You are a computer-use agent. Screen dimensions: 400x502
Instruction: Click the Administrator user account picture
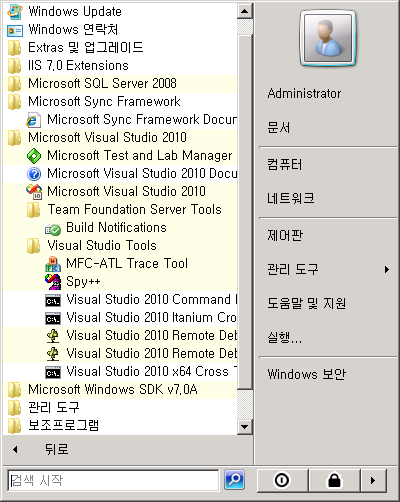pyautogui.click(x=328, y=38)
